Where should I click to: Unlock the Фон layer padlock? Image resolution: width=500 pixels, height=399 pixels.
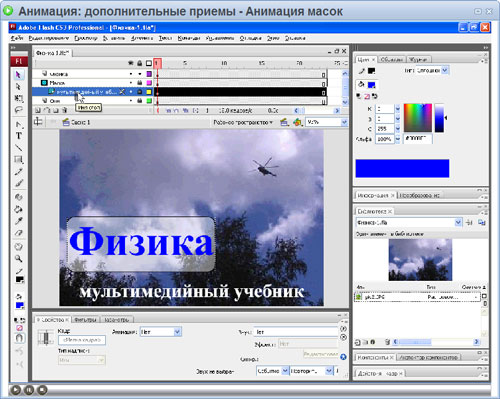coord(140,101)
